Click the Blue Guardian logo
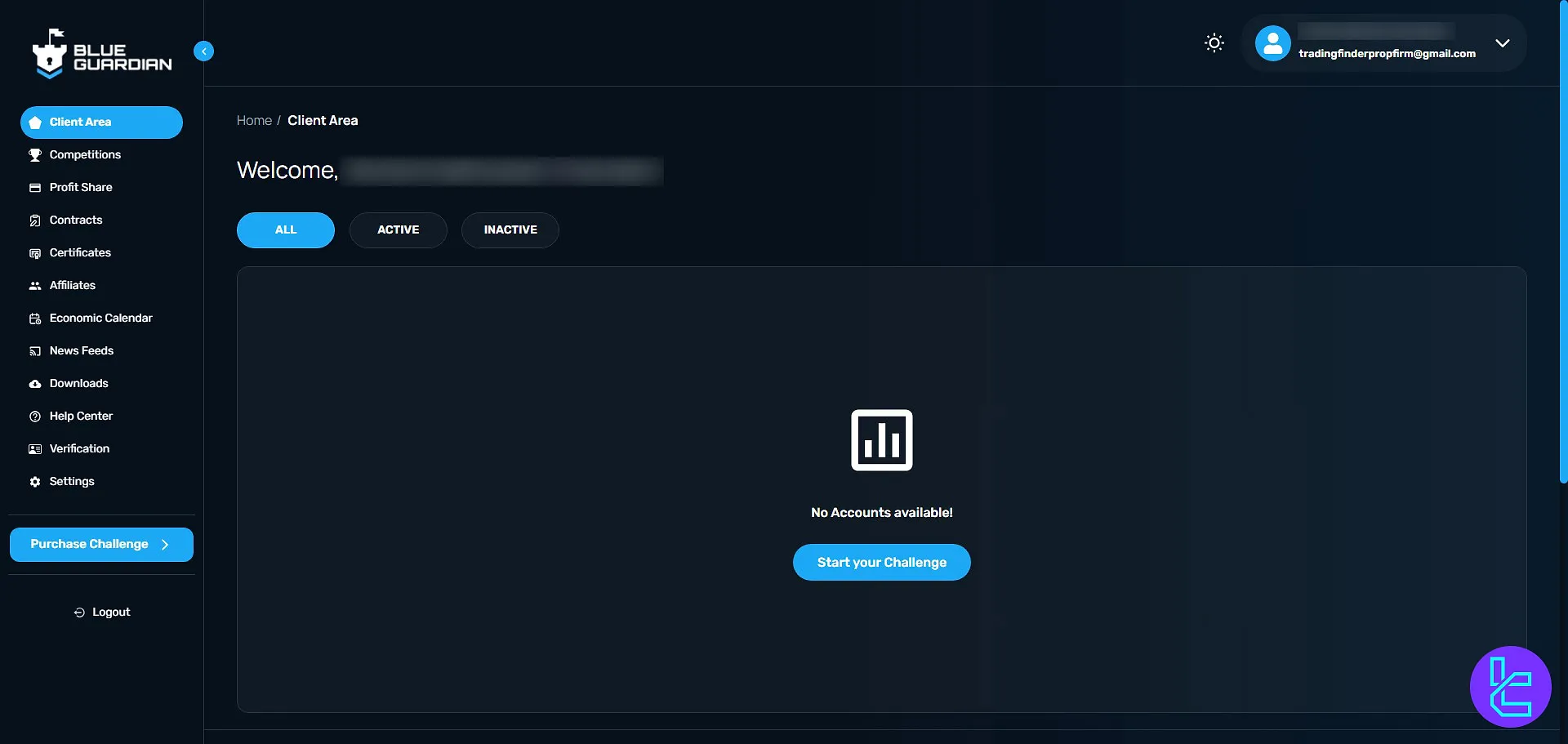The width and height of the screenshot is (1568, 744). pos(101,55)
